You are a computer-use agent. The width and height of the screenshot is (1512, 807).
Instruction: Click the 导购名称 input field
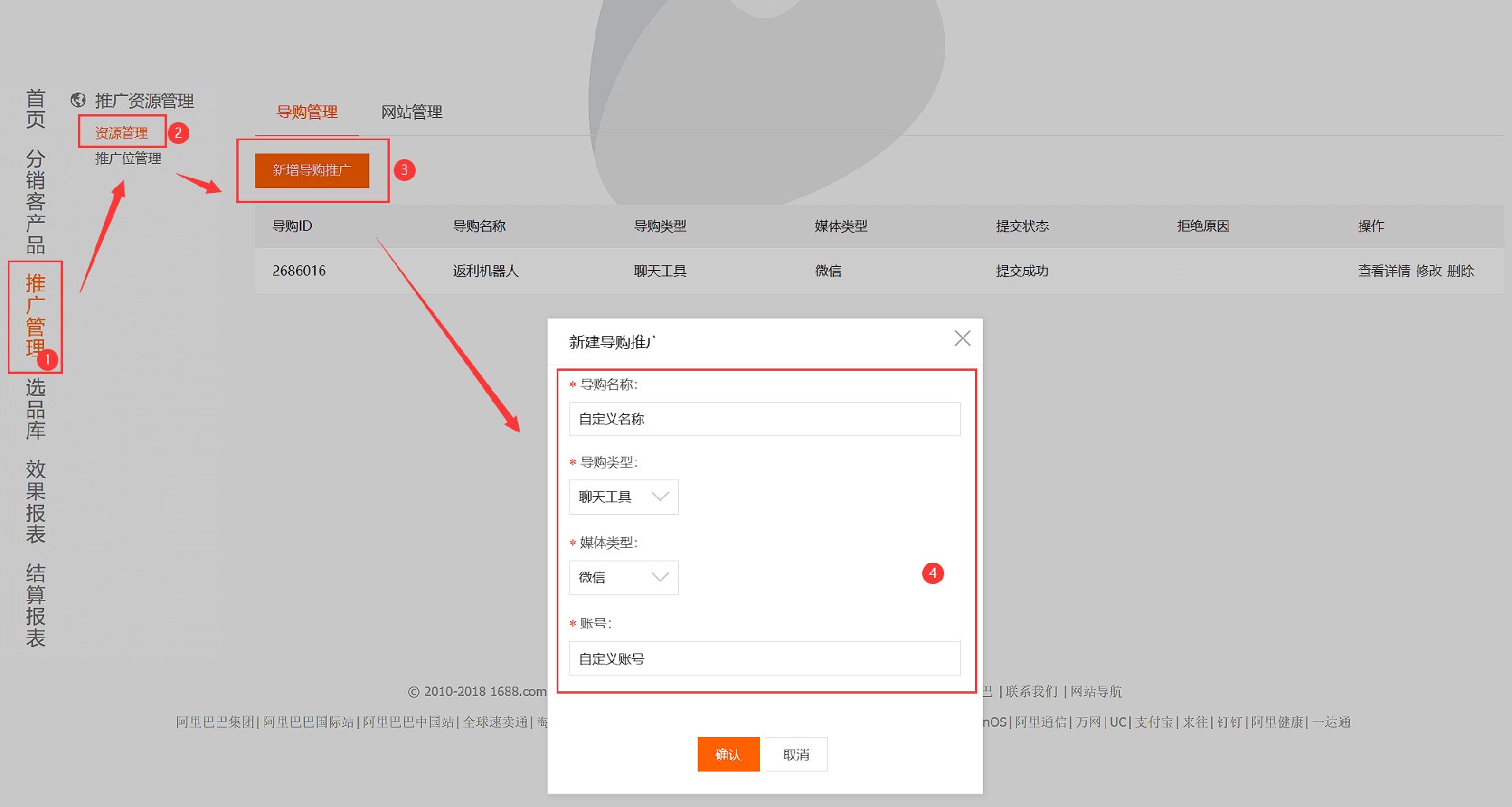[764, 419]
